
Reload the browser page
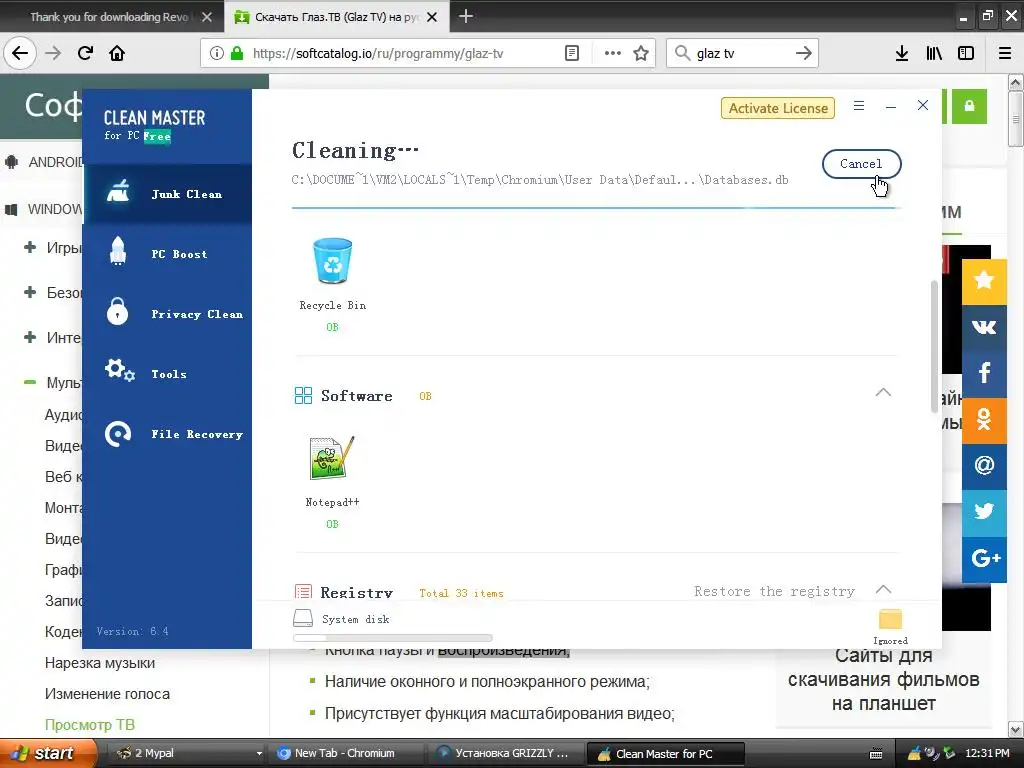85,54
